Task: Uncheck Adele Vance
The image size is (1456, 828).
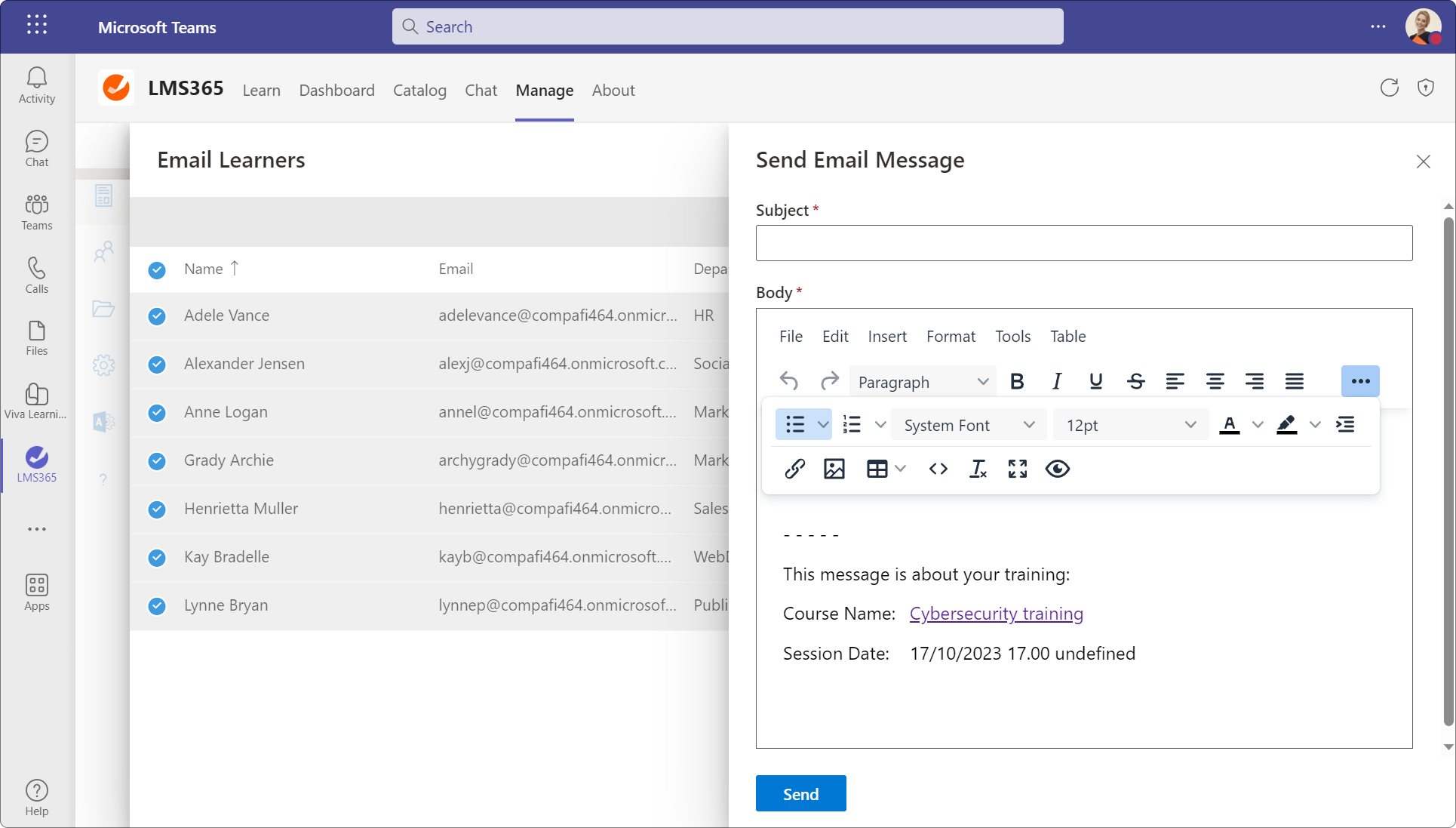Action: [157, 316]
